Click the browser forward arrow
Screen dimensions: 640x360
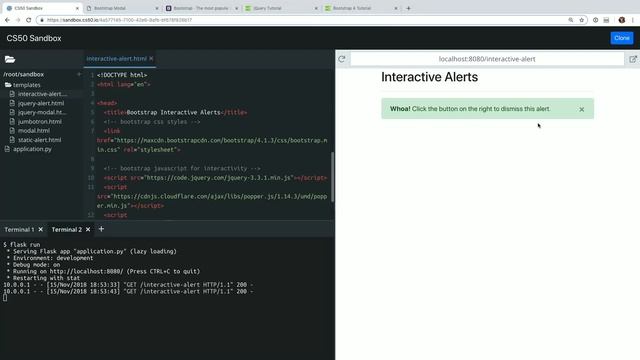(18, 20)
